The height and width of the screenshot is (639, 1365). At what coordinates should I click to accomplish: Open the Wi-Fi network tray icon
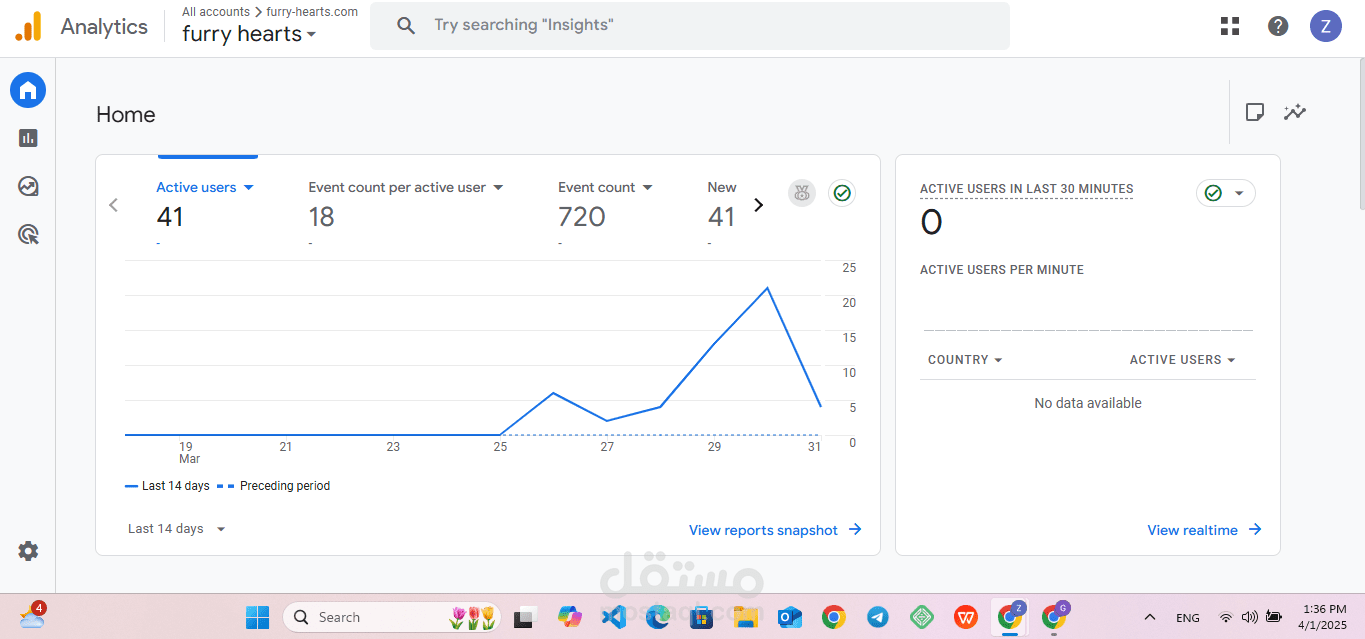click(x=1226, y=618)
